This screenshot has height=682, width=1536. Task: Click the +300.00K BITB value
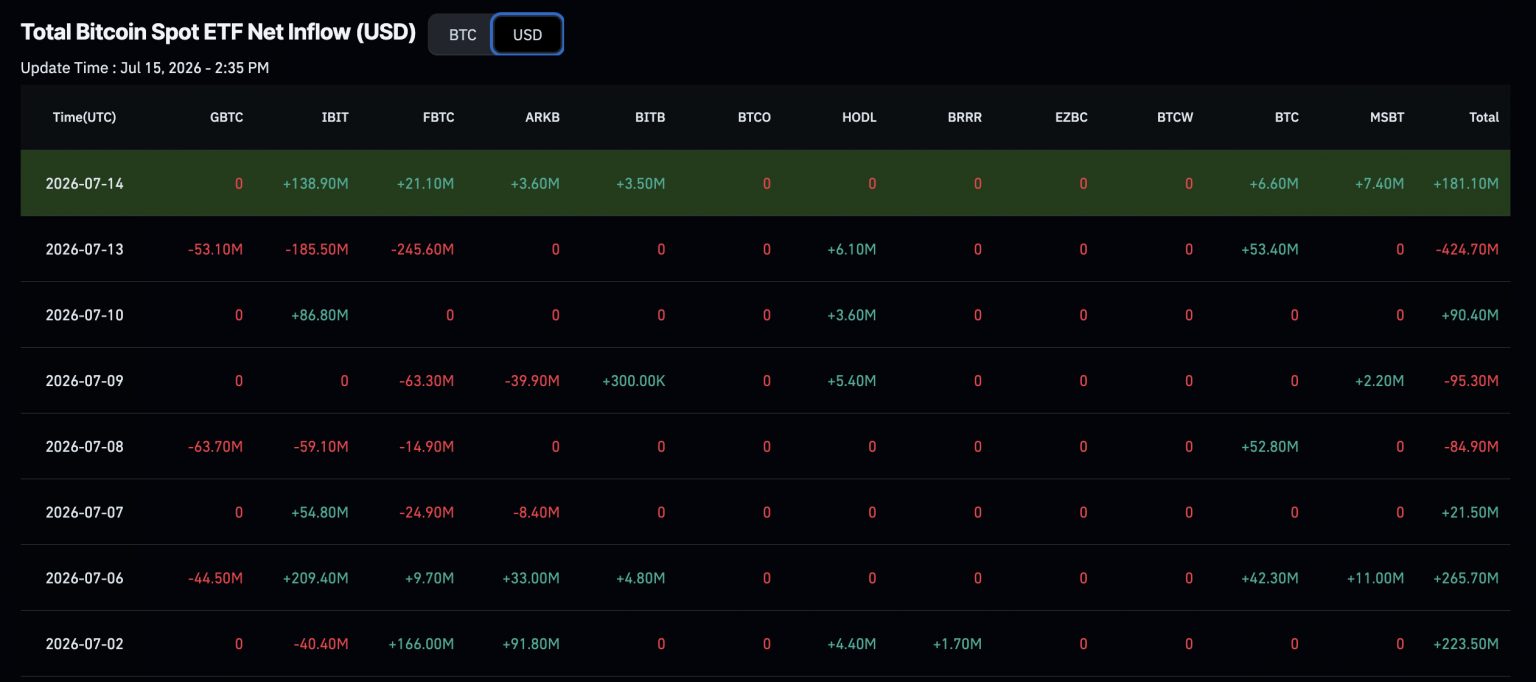coord(634,381)
